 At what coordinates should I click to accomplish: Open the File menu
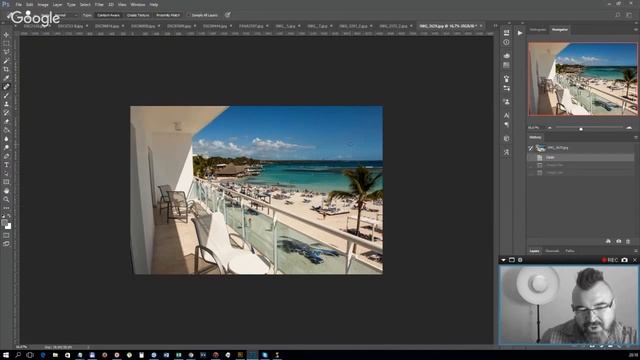(x=18, y=4)
